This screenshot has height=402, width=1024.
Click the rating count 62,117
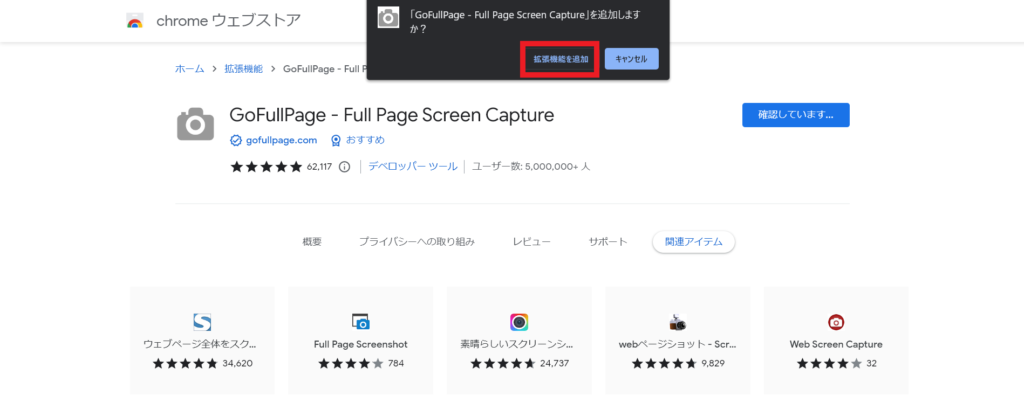(x=320, y=166)
